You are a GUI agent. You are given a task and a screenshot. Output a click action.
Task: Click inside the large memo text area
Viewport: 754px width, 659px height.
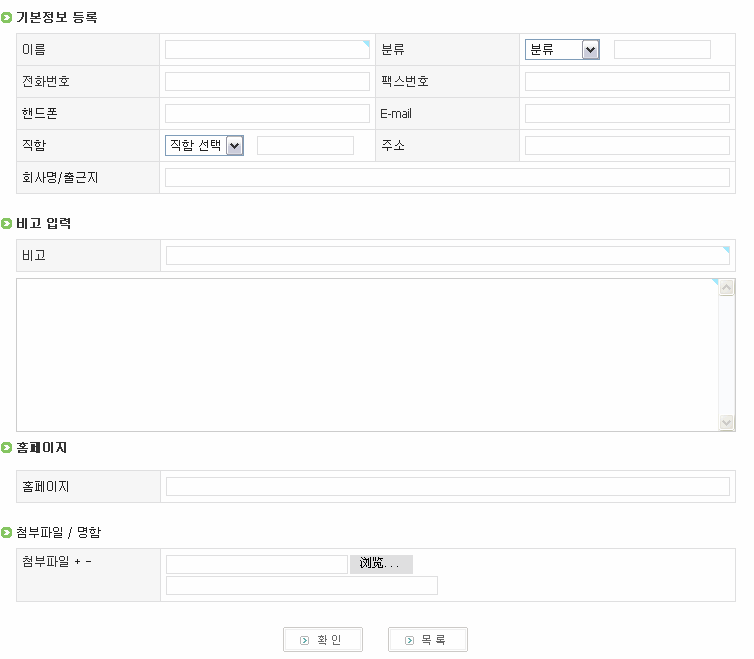366,355
